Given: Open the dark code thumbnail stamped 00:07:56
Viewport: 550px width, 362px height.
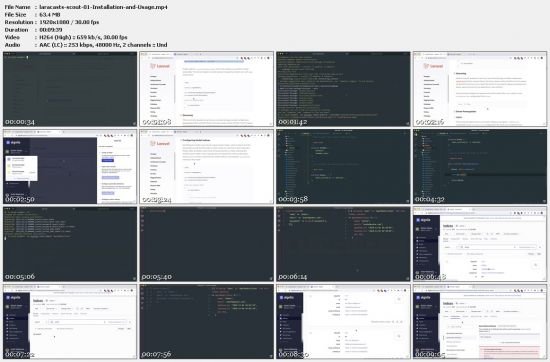Looking at the screenshot, I should 207,322.
